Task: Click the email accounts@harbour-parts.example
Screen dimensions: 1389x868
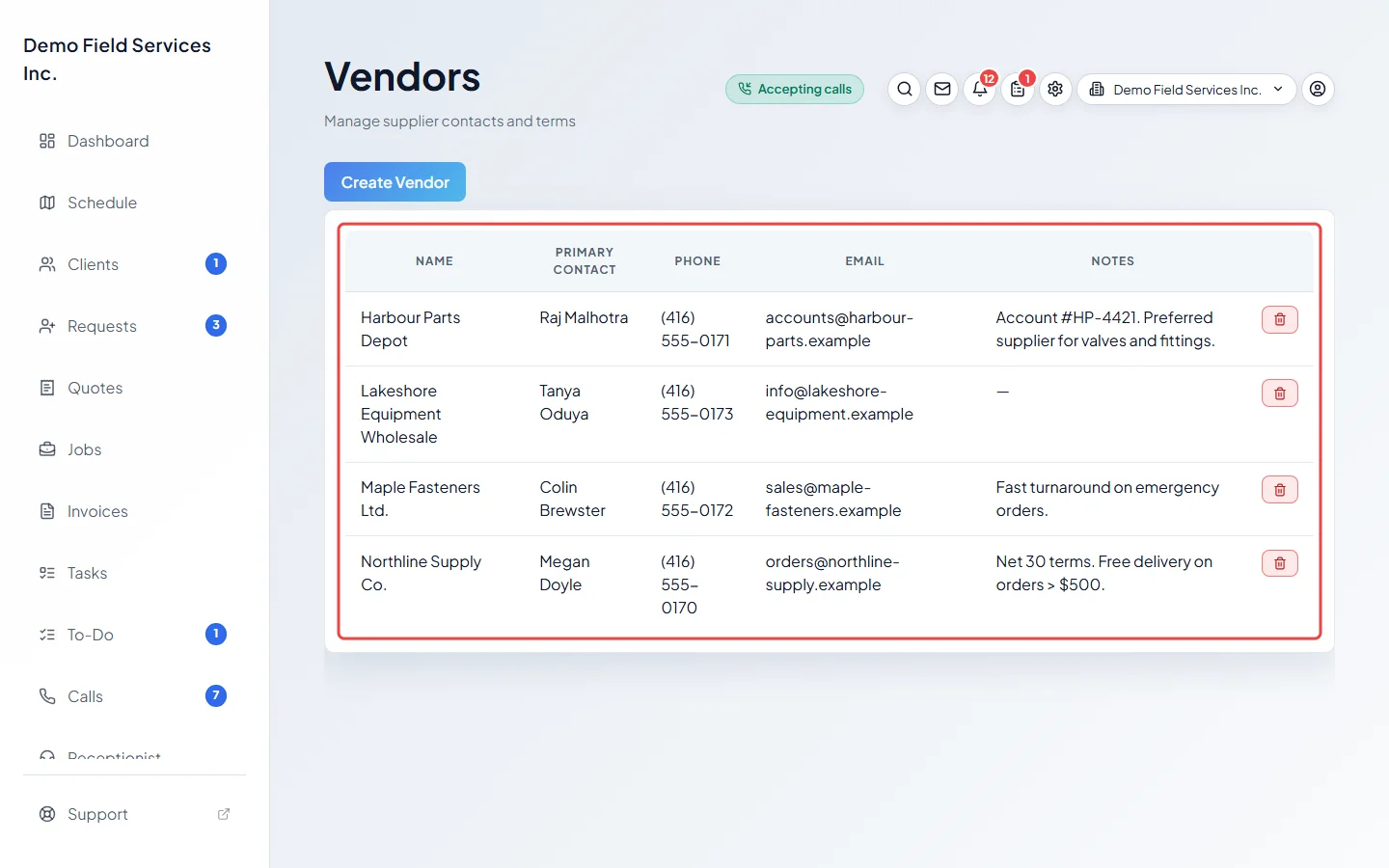Action: coord(839,329)
